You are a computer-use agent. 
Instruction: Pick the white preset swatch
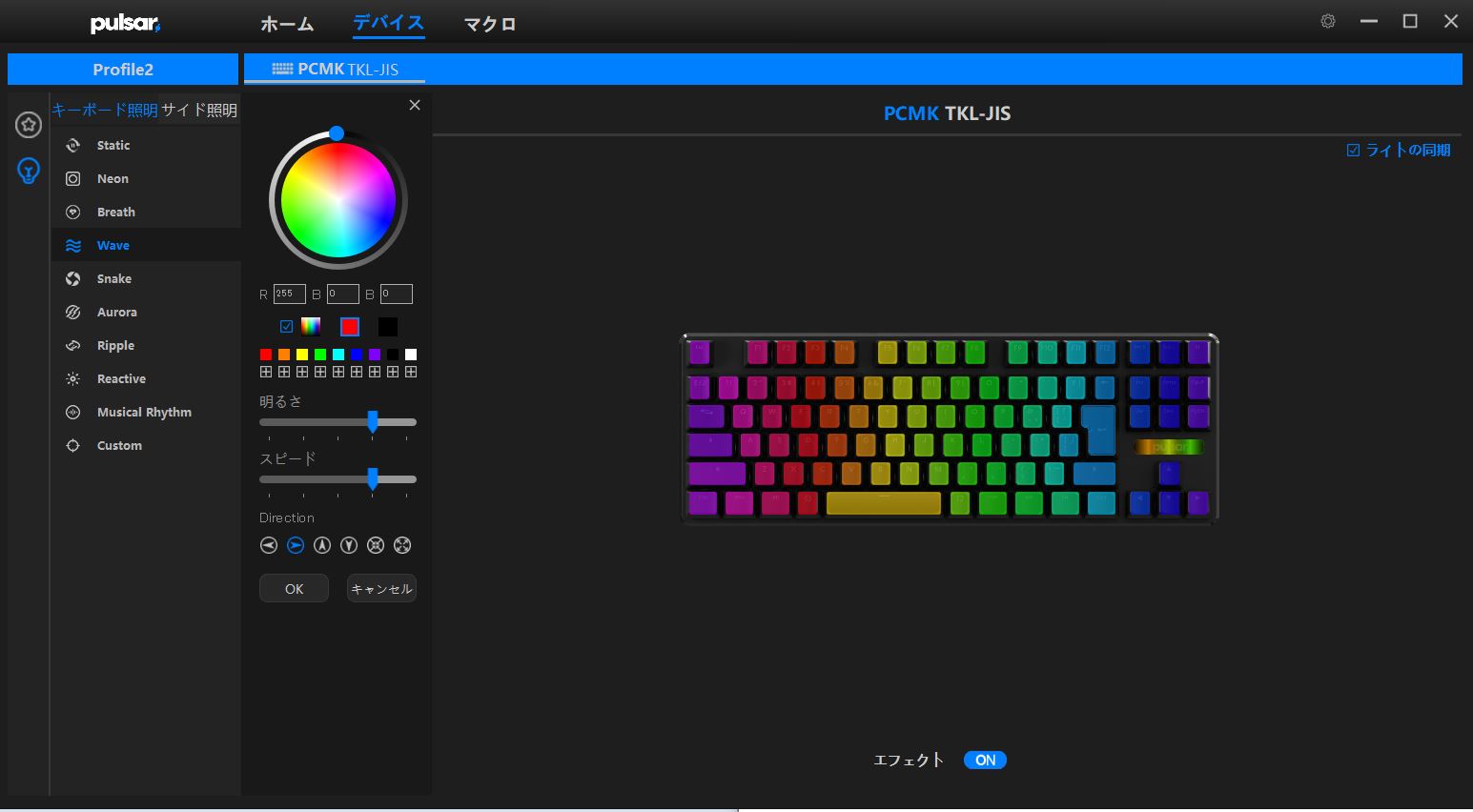(411, 355)
